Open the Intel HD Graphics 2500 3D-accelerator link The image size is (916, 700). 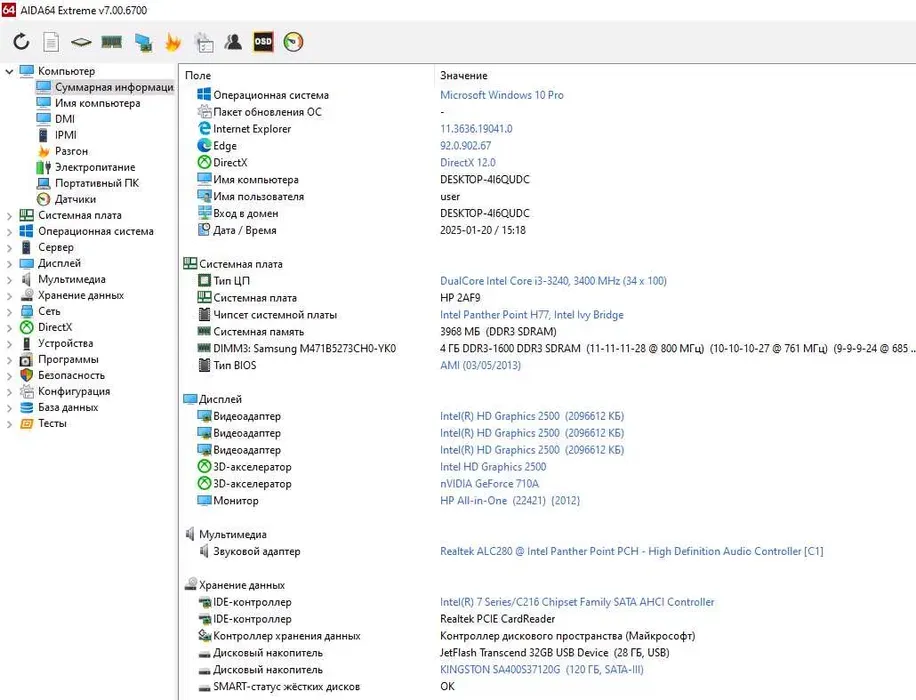tap(493, 466)
